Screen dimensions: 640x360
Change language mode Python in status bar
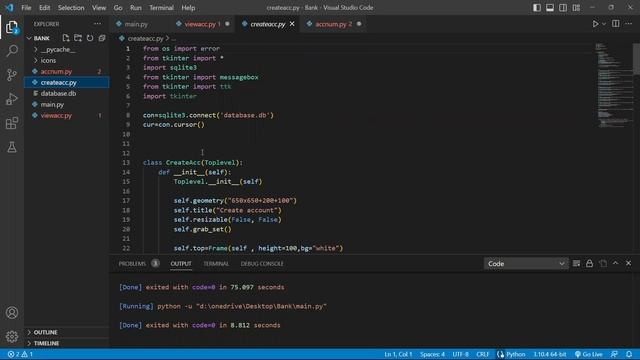[516, 354]
